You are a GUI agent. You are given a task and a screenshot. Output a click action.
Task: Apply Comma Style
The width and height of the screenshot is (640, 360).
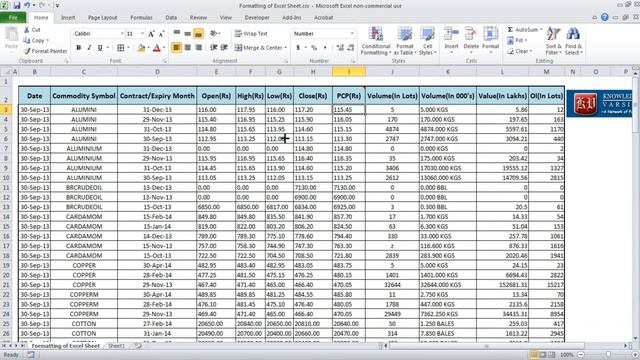click(325, 48)
